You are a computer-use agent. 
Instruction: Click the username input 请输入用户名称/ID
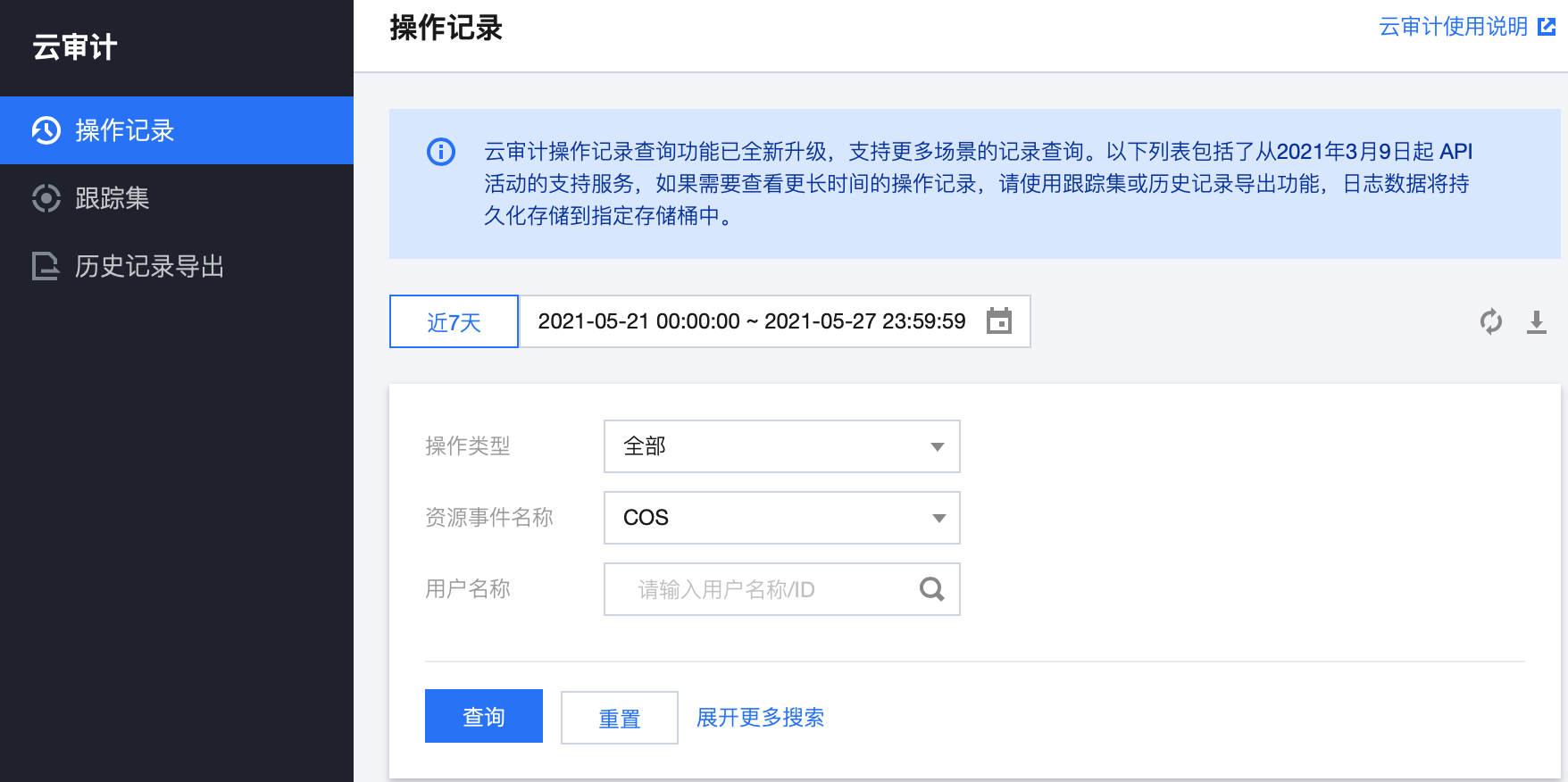point(782,589)
